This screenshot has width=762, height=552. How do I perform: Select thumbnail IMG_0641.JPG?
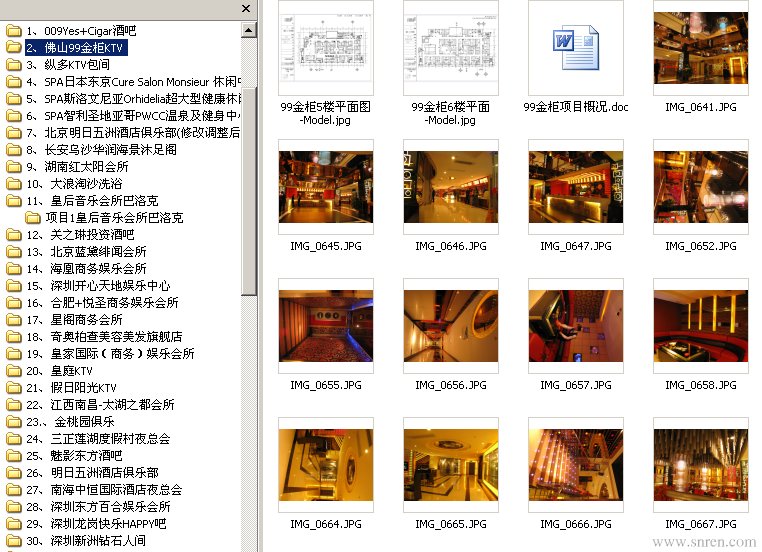tap(701, 48)
